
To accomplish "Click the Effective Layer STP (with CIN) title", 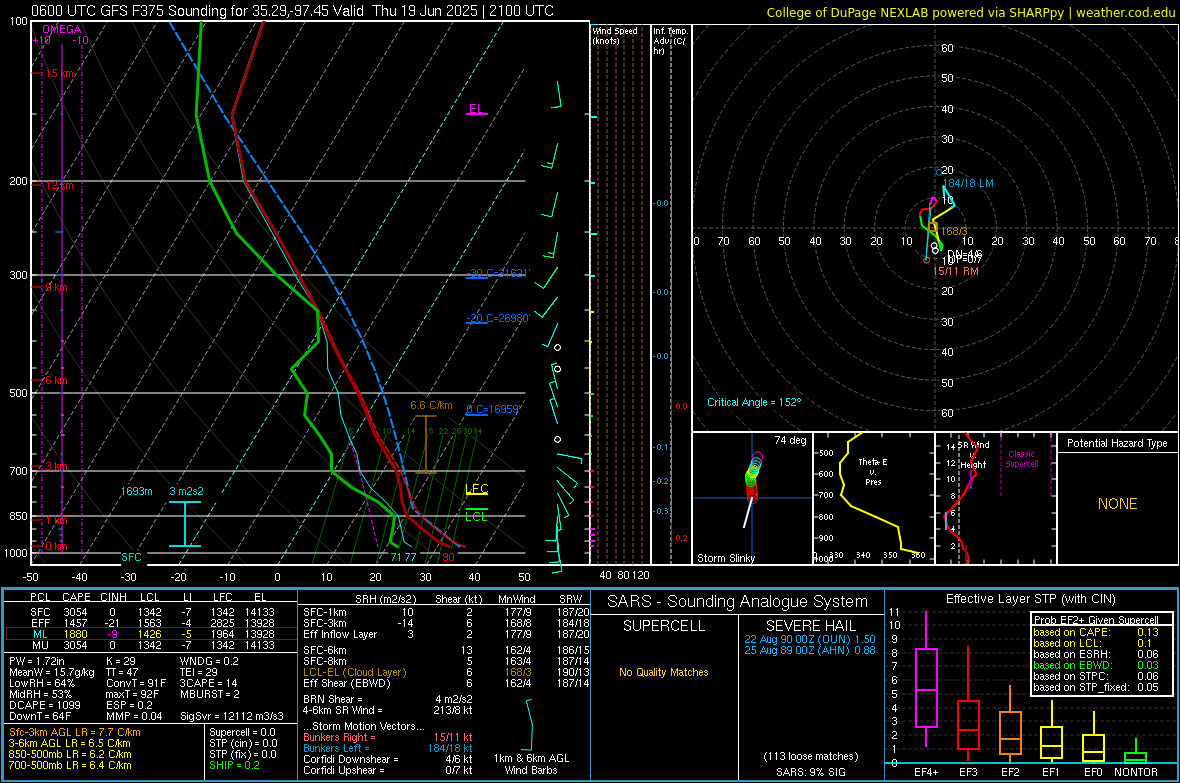I will click(1031, 599).
